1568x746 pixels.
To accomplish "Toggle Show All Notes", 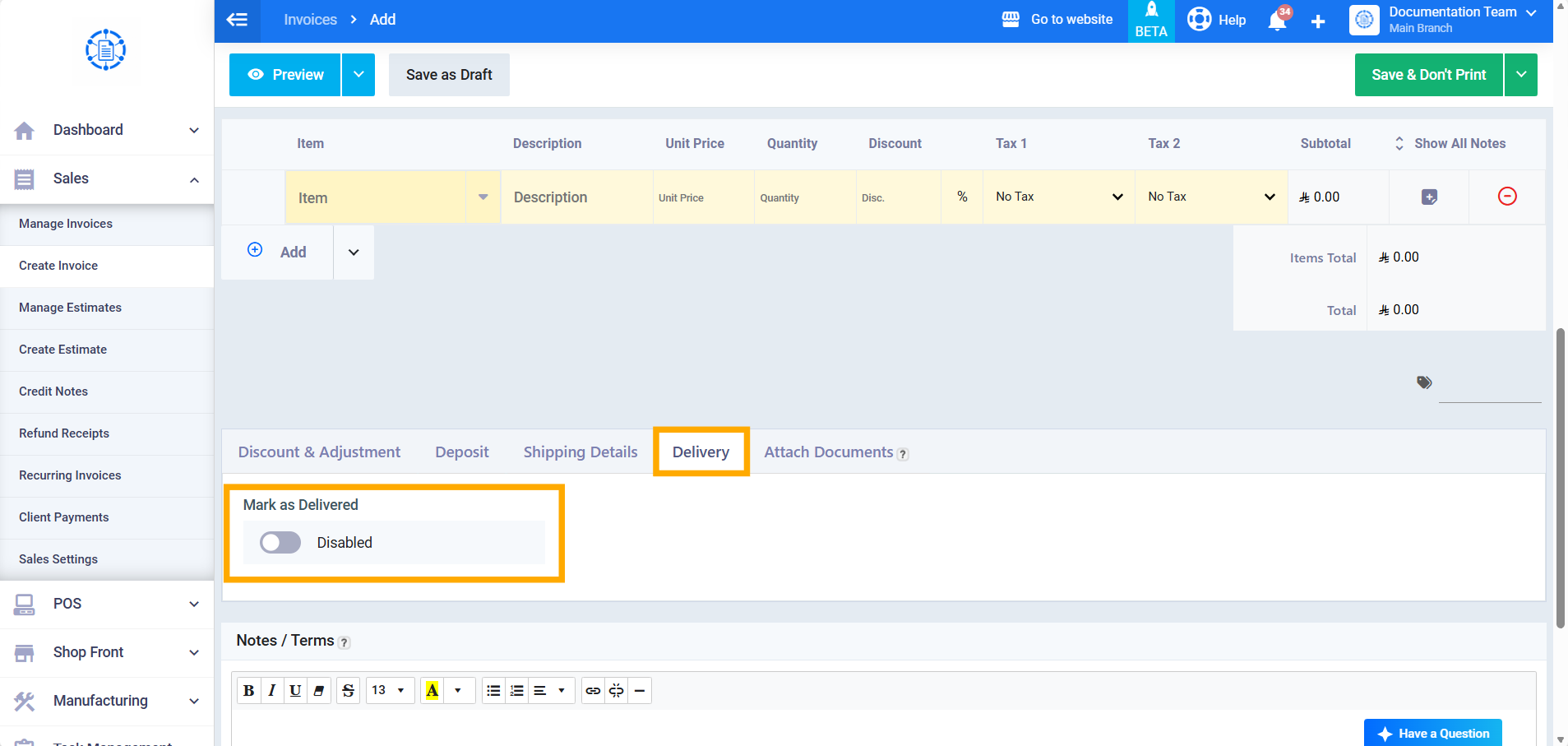I will pyautogui.click(x=1450, y=143).
